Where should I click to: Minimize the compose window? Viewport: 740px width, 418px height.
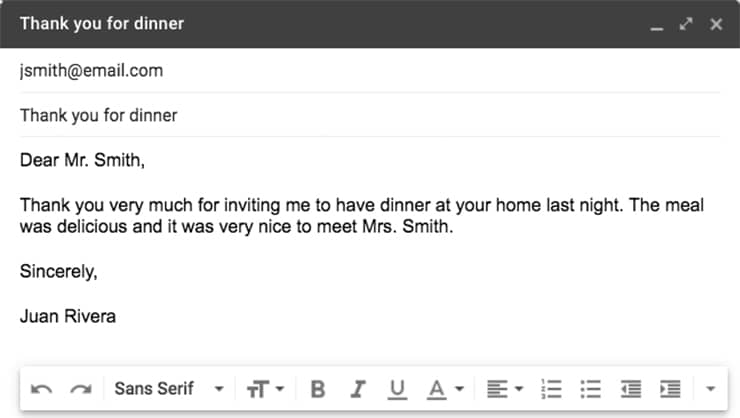(x=656, y=25)
